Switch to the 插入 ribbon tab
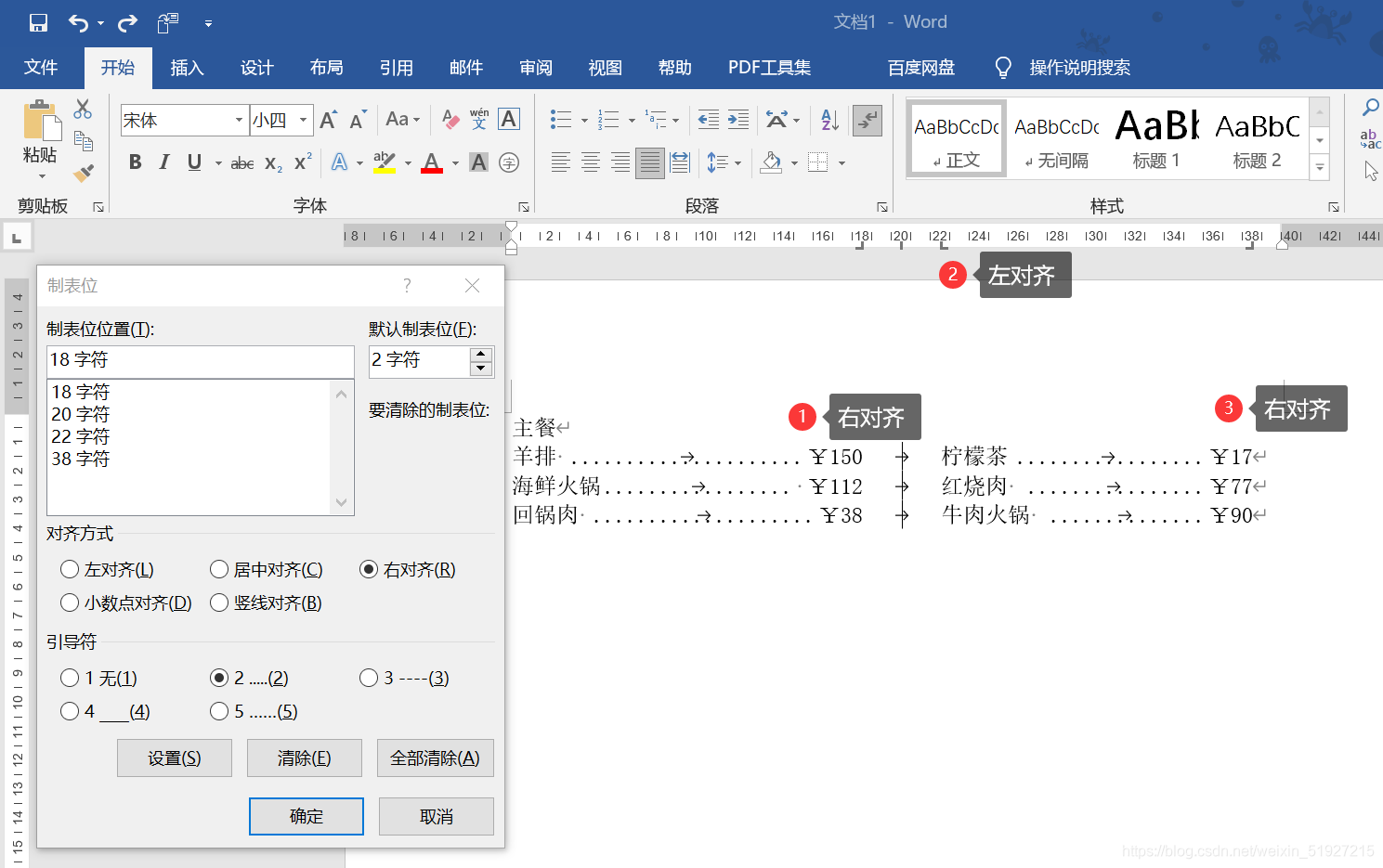 186,67
